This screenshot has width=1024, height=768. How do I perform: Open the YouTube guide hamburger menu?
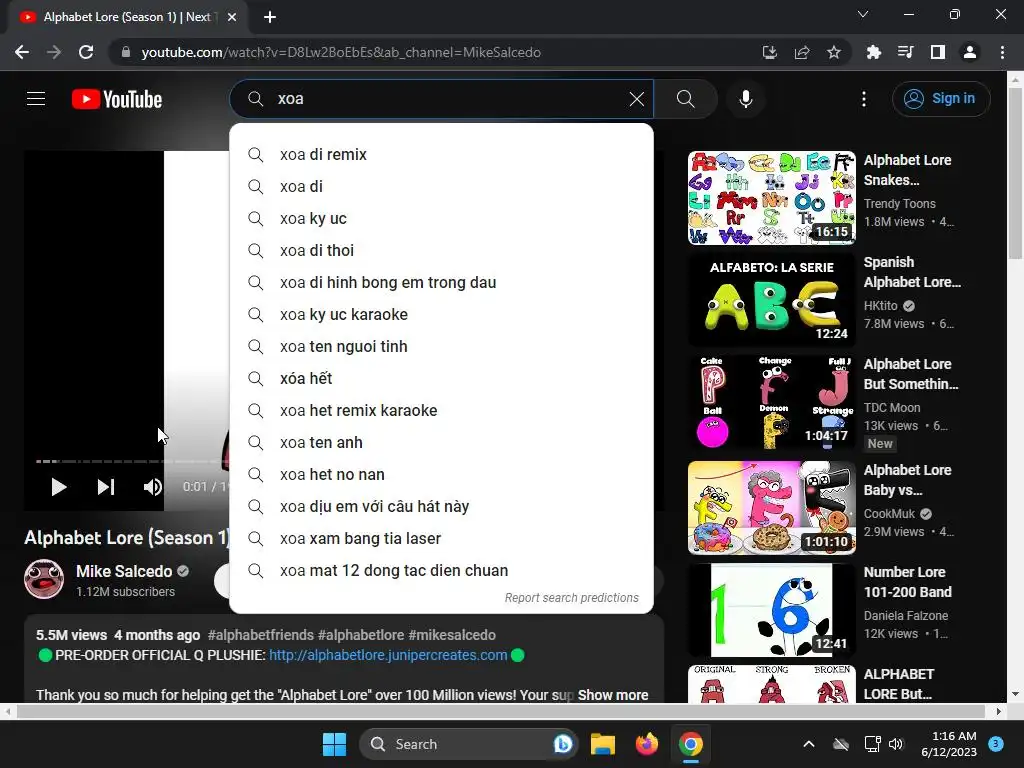pos(36,99)
